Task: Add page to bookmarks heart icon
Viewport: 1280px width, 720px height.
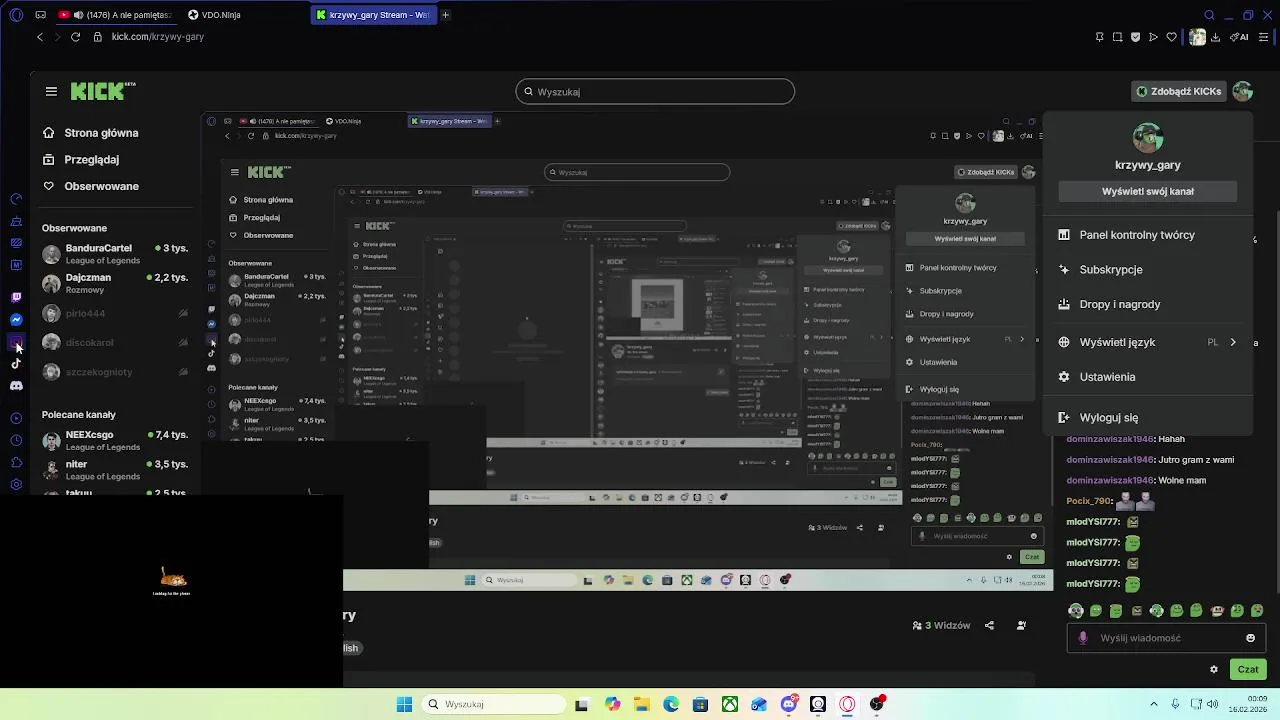Action: click(x=1171, y=37)
